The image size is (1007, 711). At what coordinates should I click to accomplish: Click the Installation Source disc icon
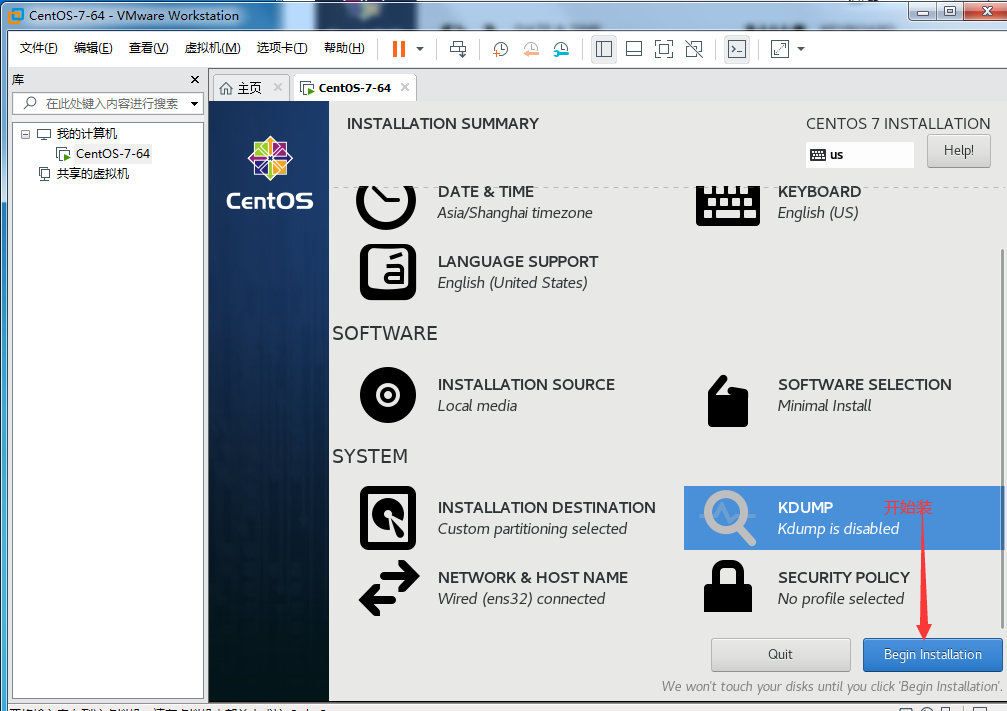pos(388,395)
